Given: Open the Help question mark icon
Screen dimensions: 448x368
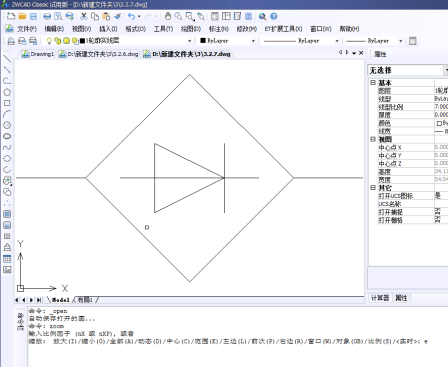Looking at the screenshot, I should pyautogui.click(x=274, y=16).
